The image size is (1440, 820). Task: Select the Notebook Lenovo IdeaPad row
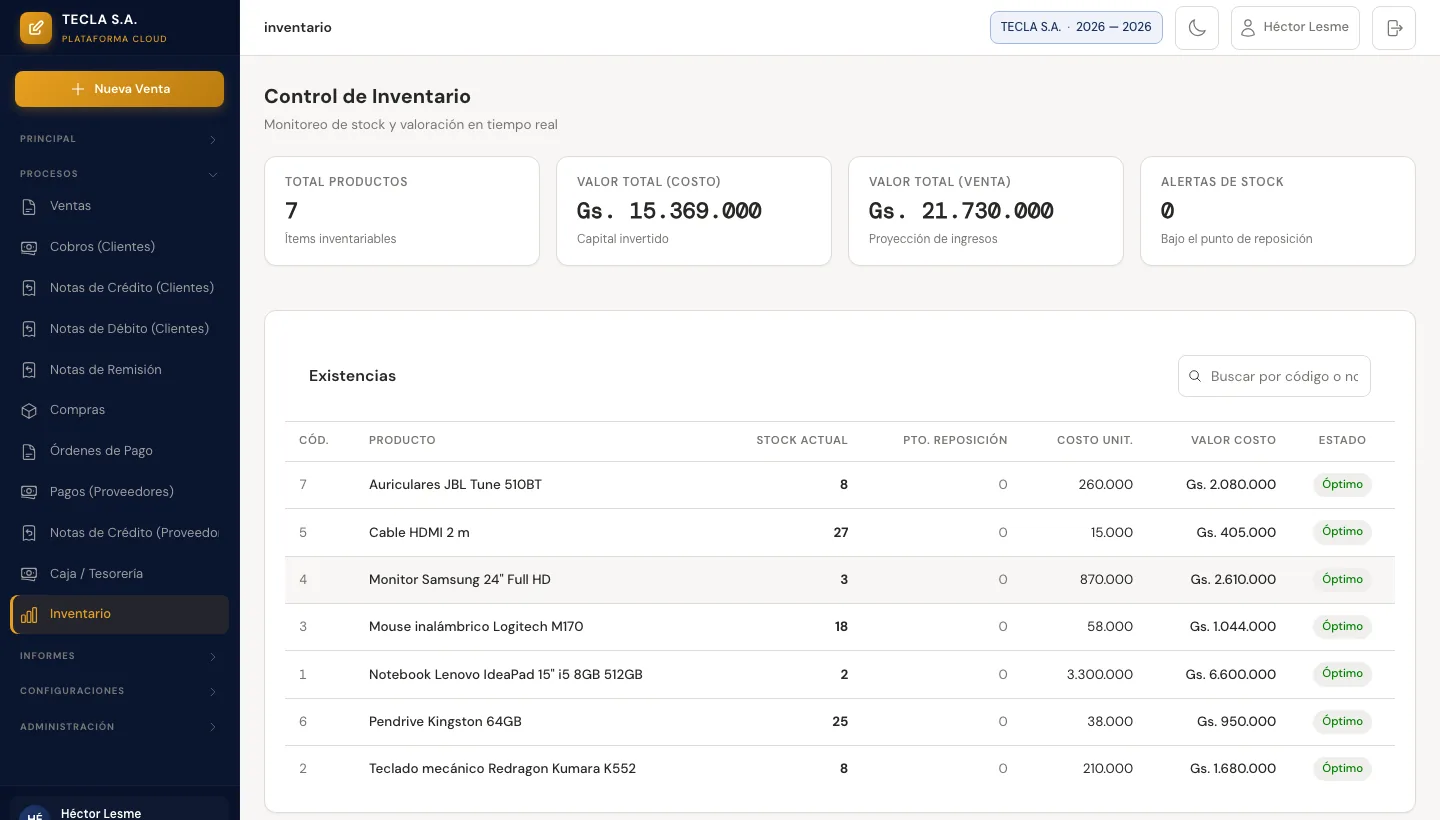[840, 675]
